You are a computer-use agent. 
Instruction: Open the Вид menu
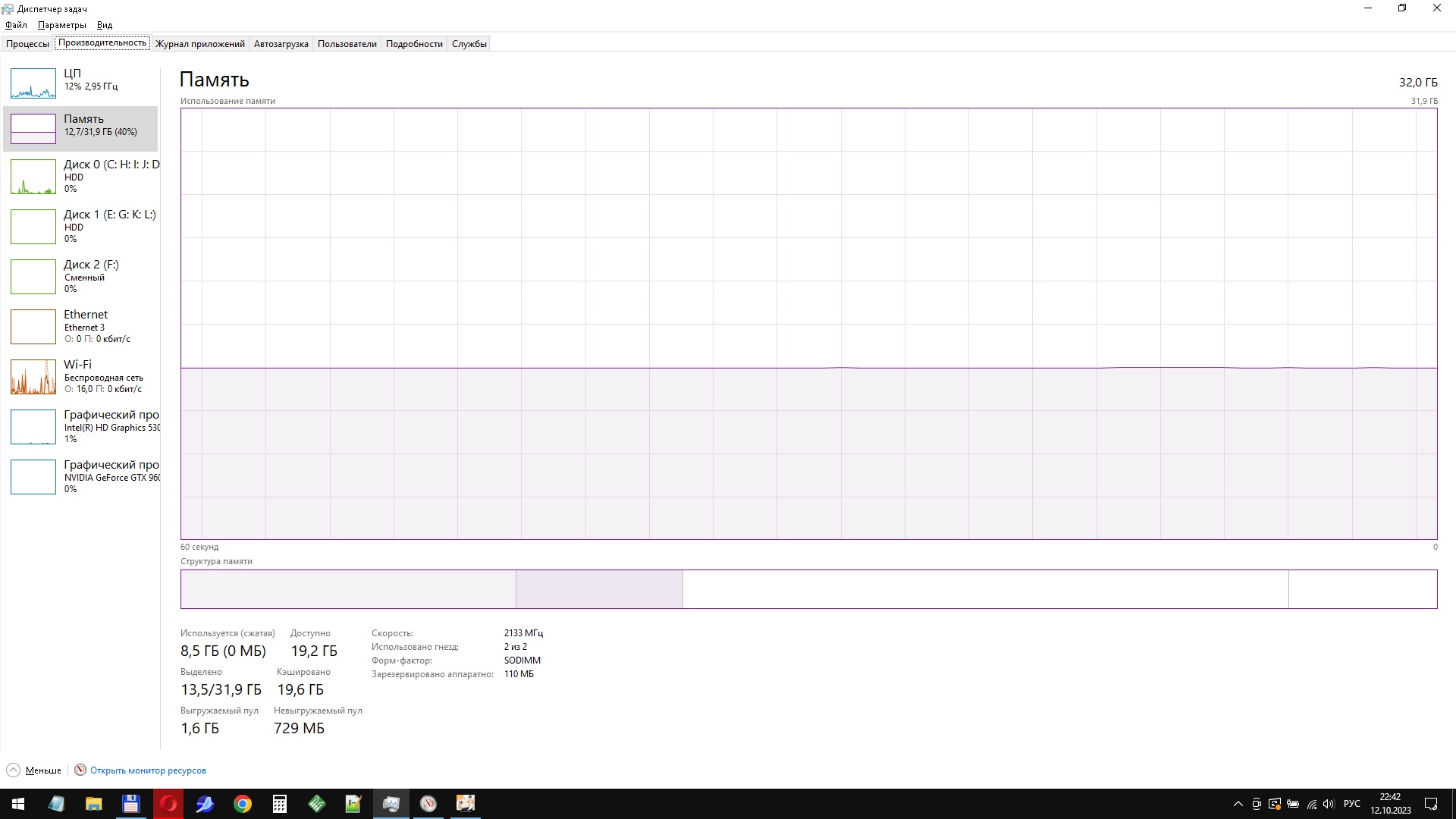(x=105, y=25)
